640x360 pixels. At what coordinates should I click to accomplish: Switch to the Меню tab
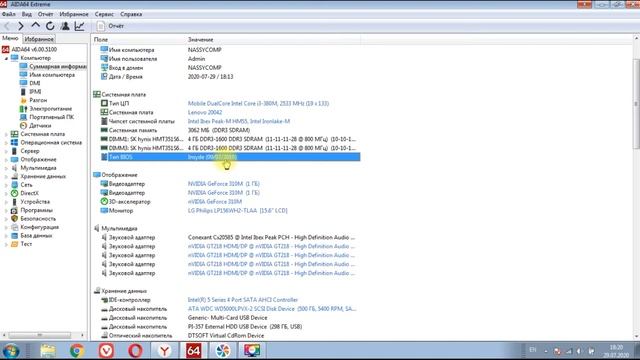(x=10, y=38)
